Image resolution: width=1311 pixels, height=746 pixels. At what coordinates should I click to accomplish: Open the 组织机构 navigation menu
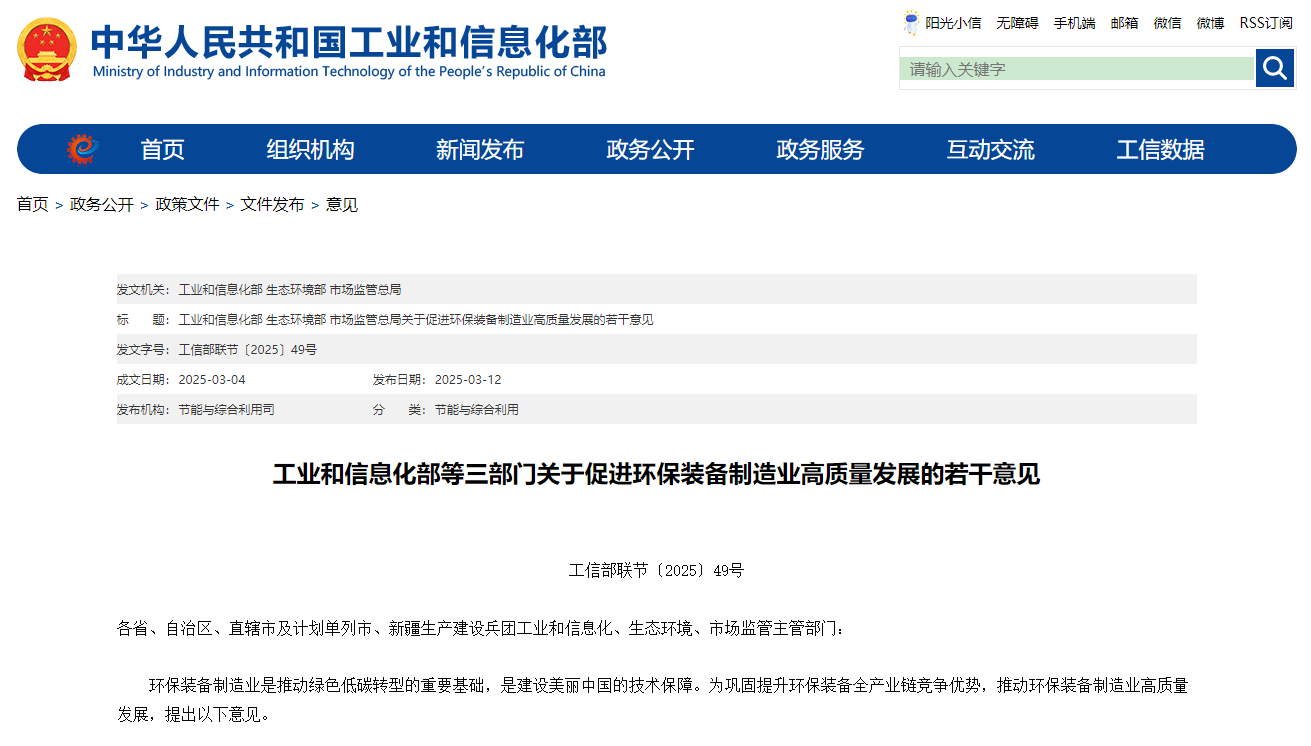(310, 150)
